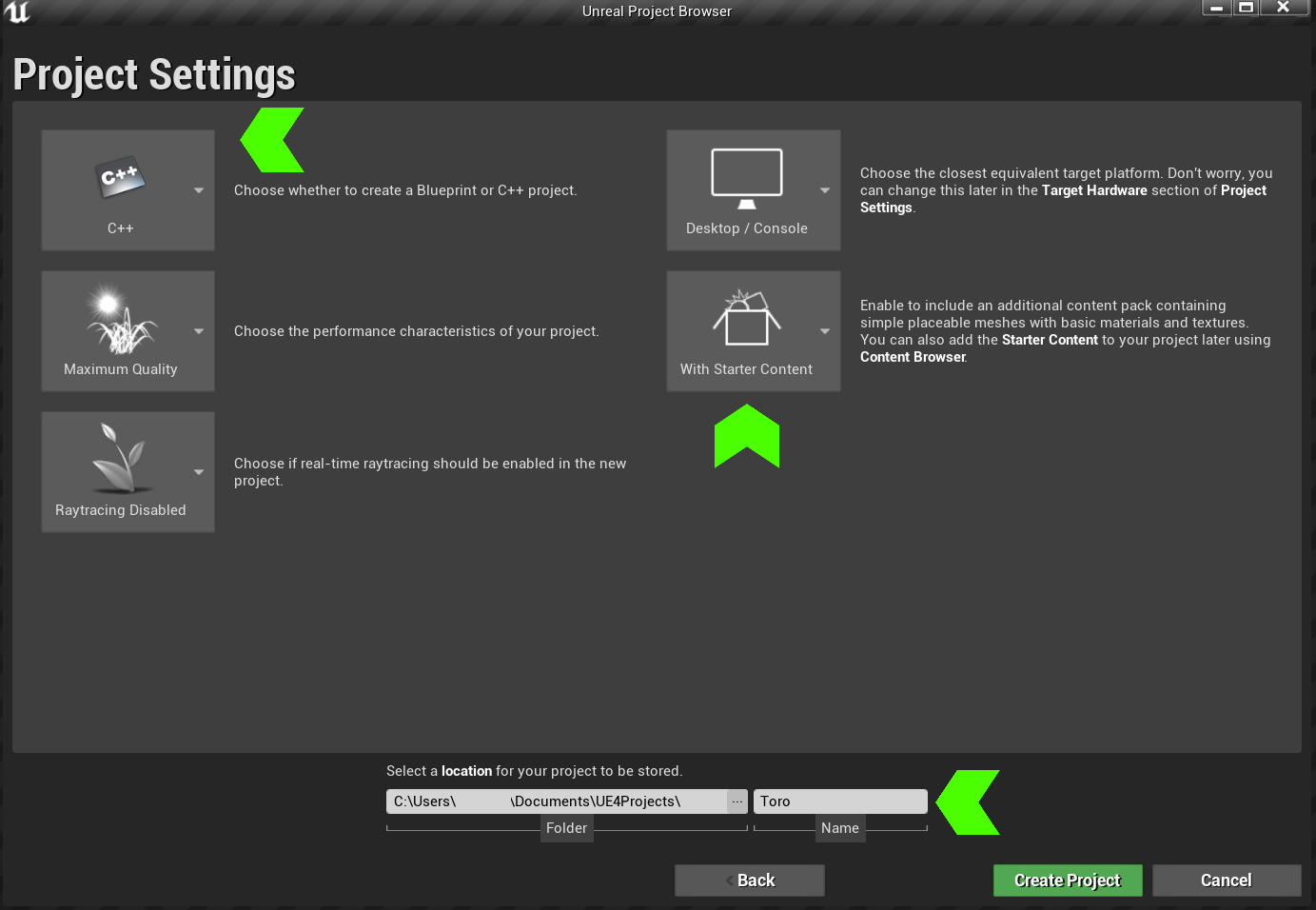Click the Unreal Engine logo in title bar

(17, 11)
